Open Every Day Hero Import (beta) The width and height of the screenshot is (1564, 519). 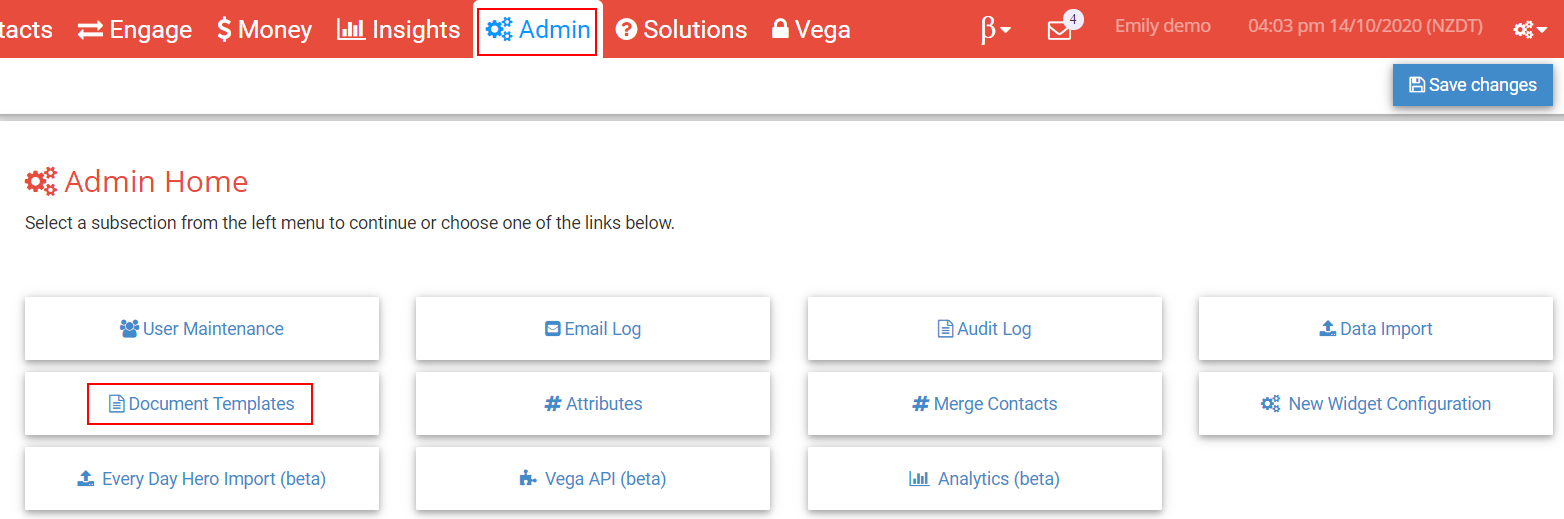202,479
